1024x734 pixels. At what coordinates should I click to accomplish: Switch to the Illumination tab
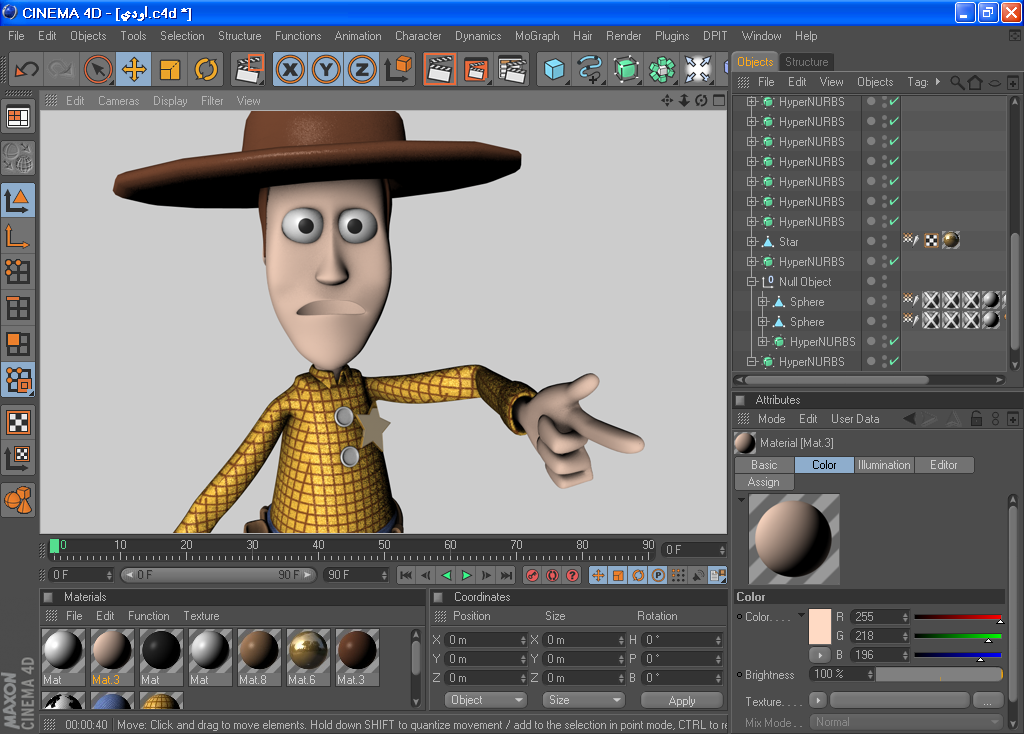[x=884, y=465]
